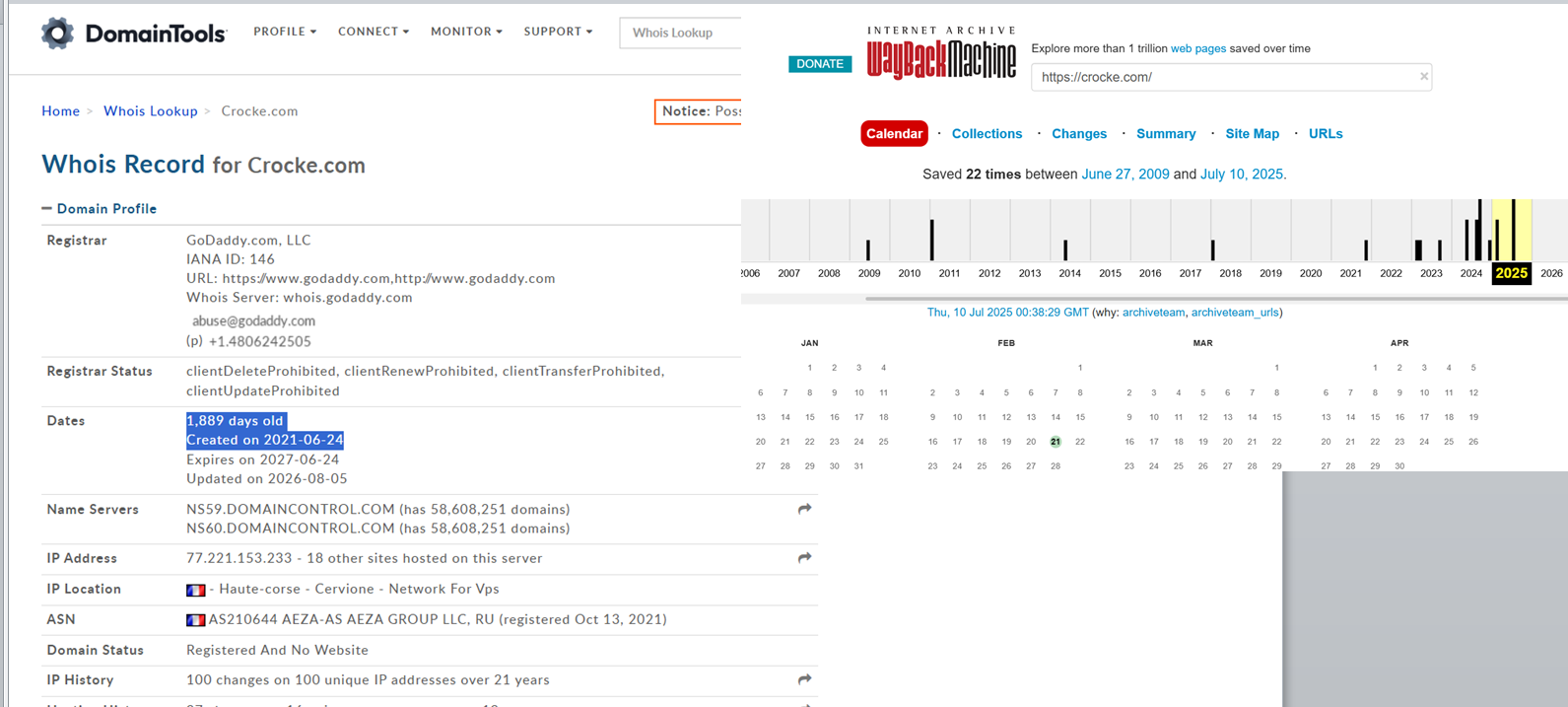Switch to the Collections tab
This screenshot has width=1568, height=707.
coord(987,133)
